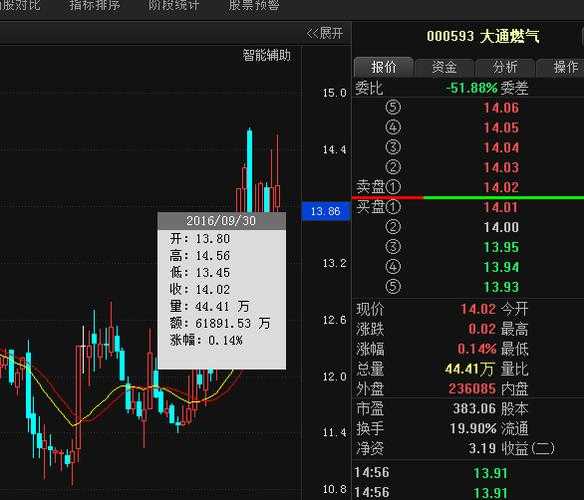Open 股票预警 in the top menu

coord(254,6)
